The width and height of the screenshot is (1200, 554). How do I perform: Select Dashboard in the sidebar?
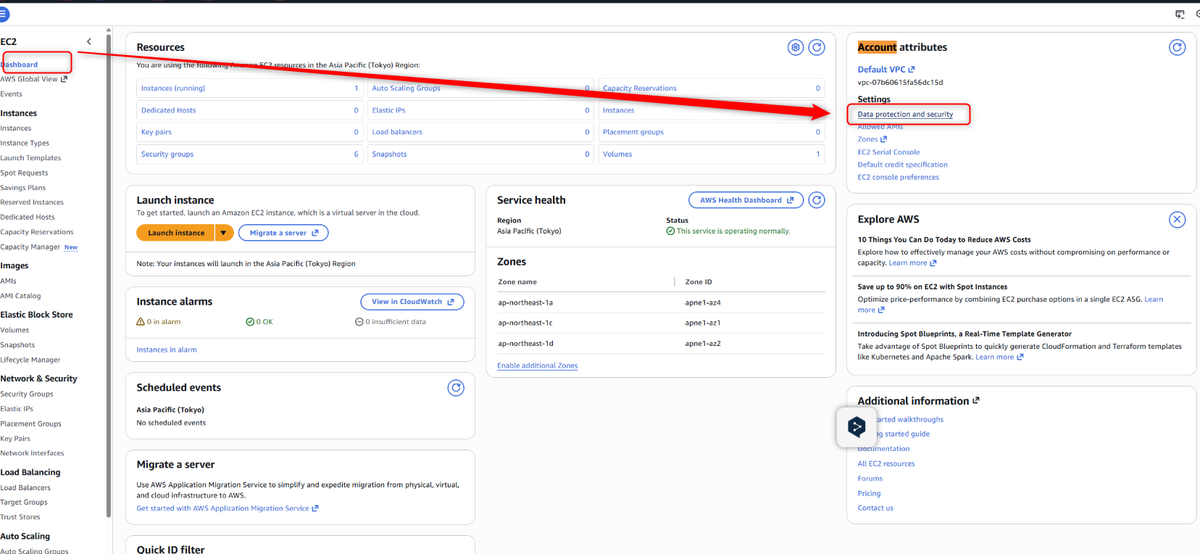tap(19, 65)
